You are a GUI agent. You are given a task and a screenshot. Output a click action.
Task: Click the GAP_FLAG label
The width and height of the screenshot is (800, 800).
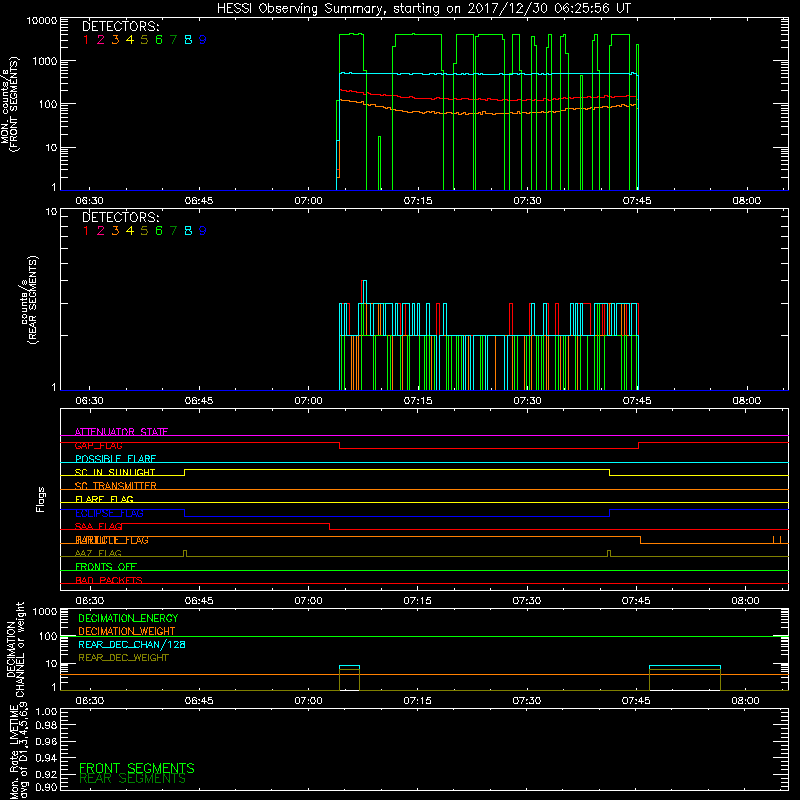point(98,445)
